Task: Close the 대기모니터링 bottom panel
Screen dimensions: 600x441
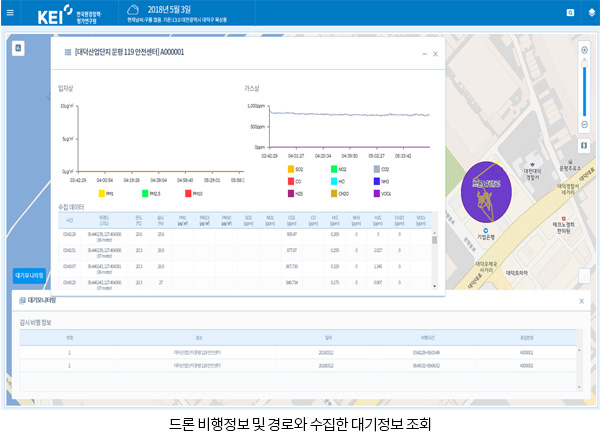Action: 581,301
